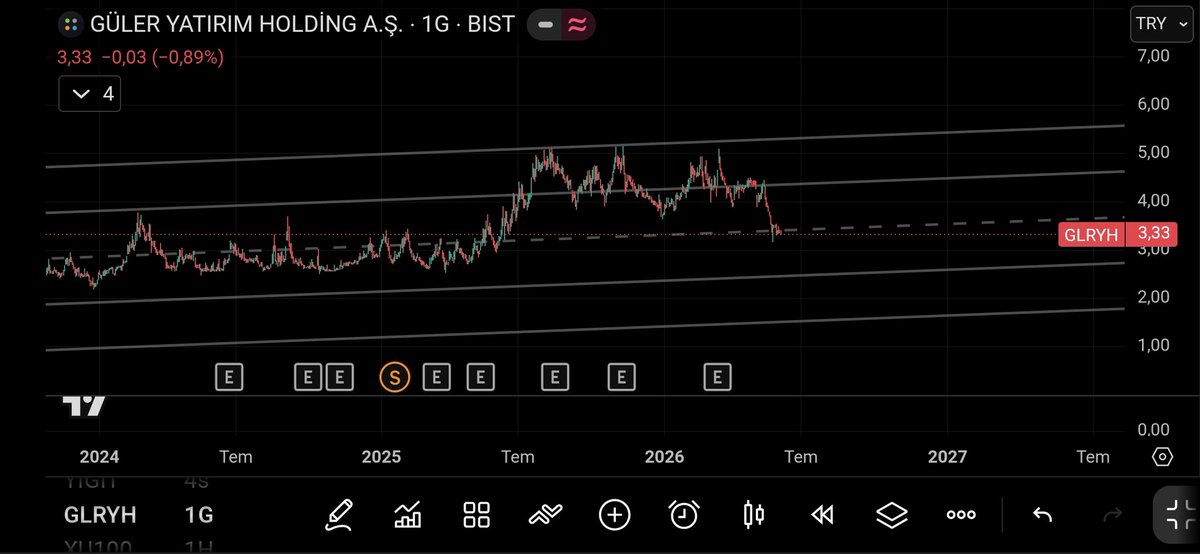Viewport: 1200px width, 554px height.
Task: Redo the action arrow icon
Action: tap(1112, 515)
